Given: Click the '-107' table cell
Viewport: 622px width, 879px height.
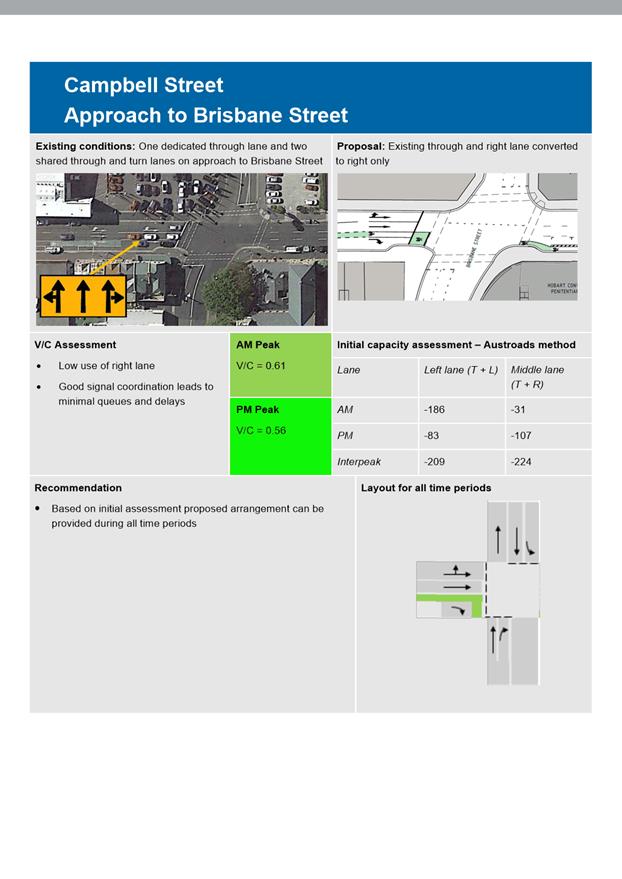Looking at the screenshot, I should (x=521, y=436).
